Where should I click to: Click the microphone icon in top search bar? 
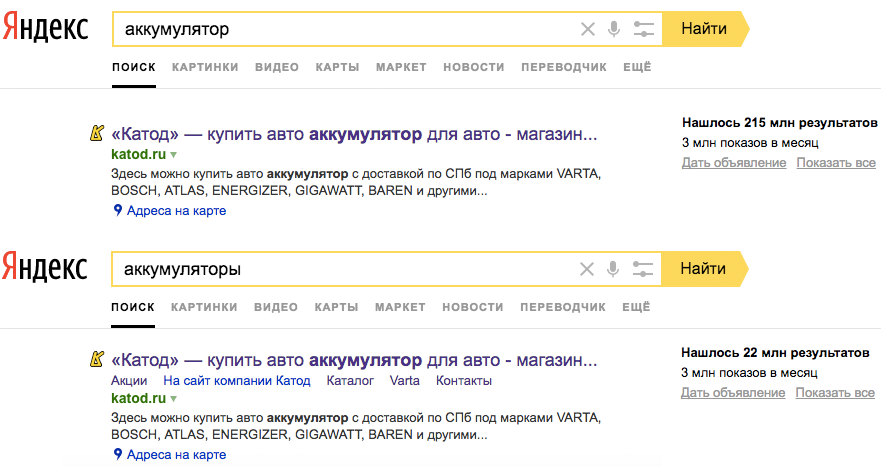coord(614,29)
